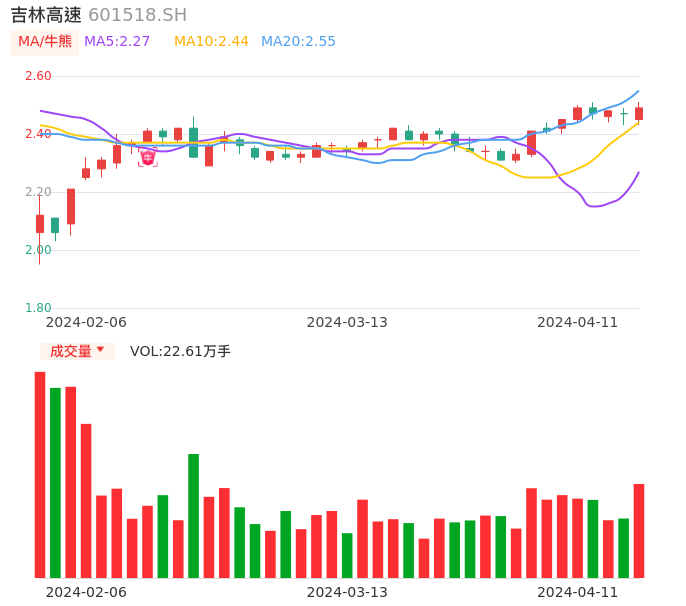Click the MA10:2.44 legend label

point(211,42)
